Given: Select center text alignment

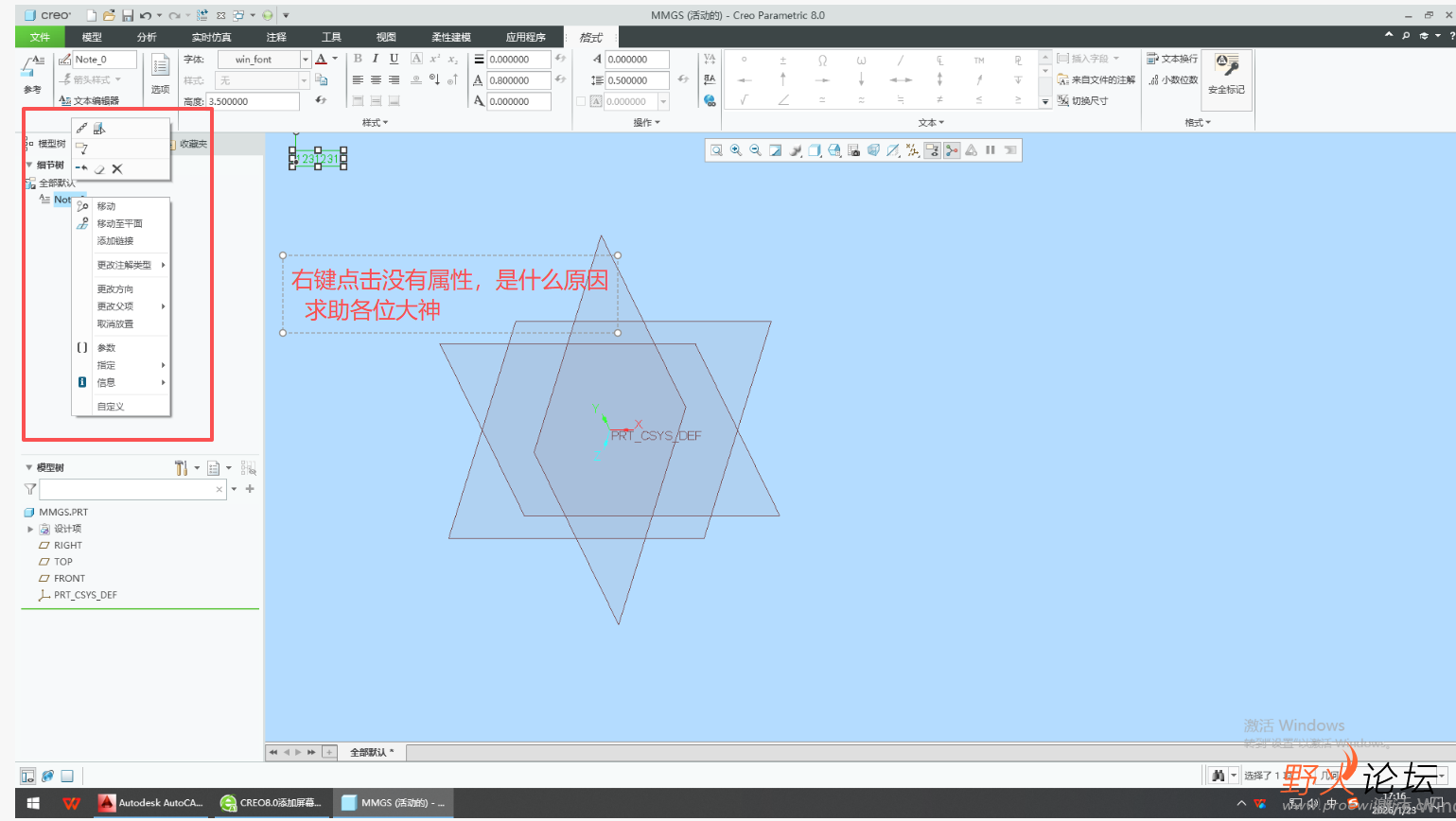Looking at the screenshot, I should click(376, 80).
